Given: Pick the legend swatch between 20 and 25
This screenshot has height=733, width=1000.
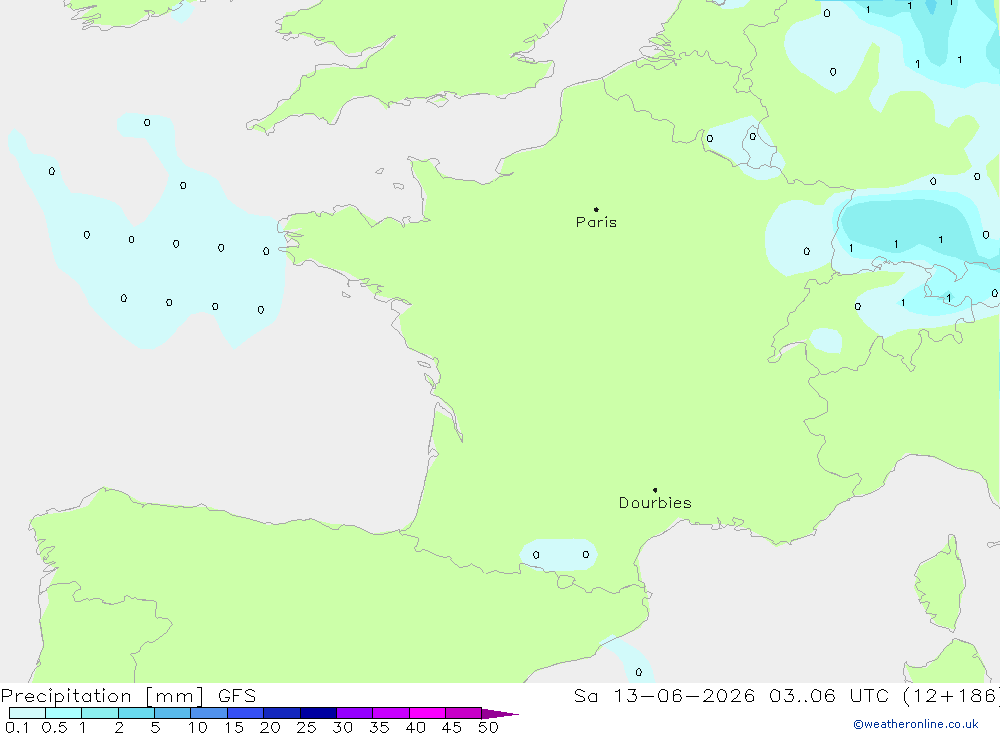Looking at the screenshot, I should (x=282, y=713).
